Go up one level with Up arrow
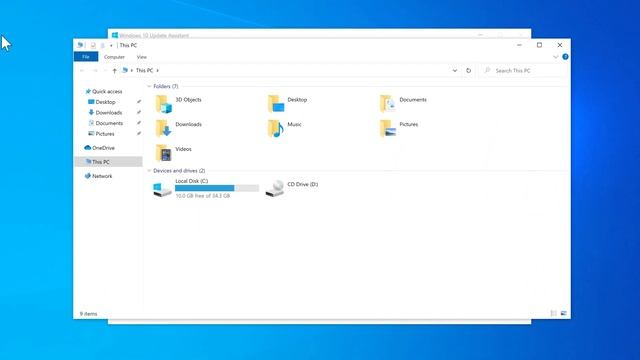The image size is (640, 360). (114, 71)
